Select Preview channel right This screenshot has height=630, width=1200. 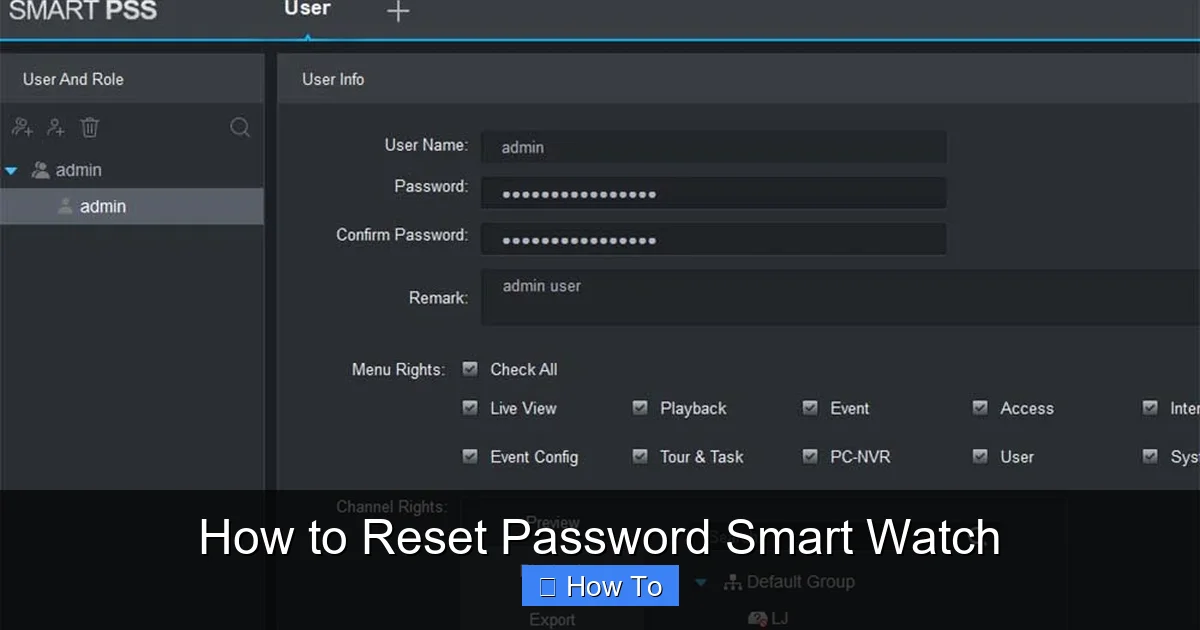(553, 522)
